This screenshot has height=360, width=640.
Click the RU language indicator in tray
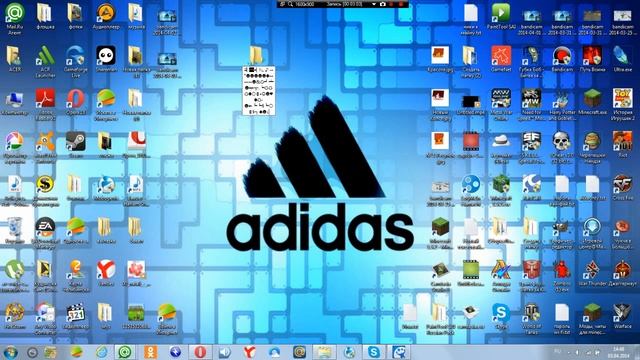click(x=558, y=351)
